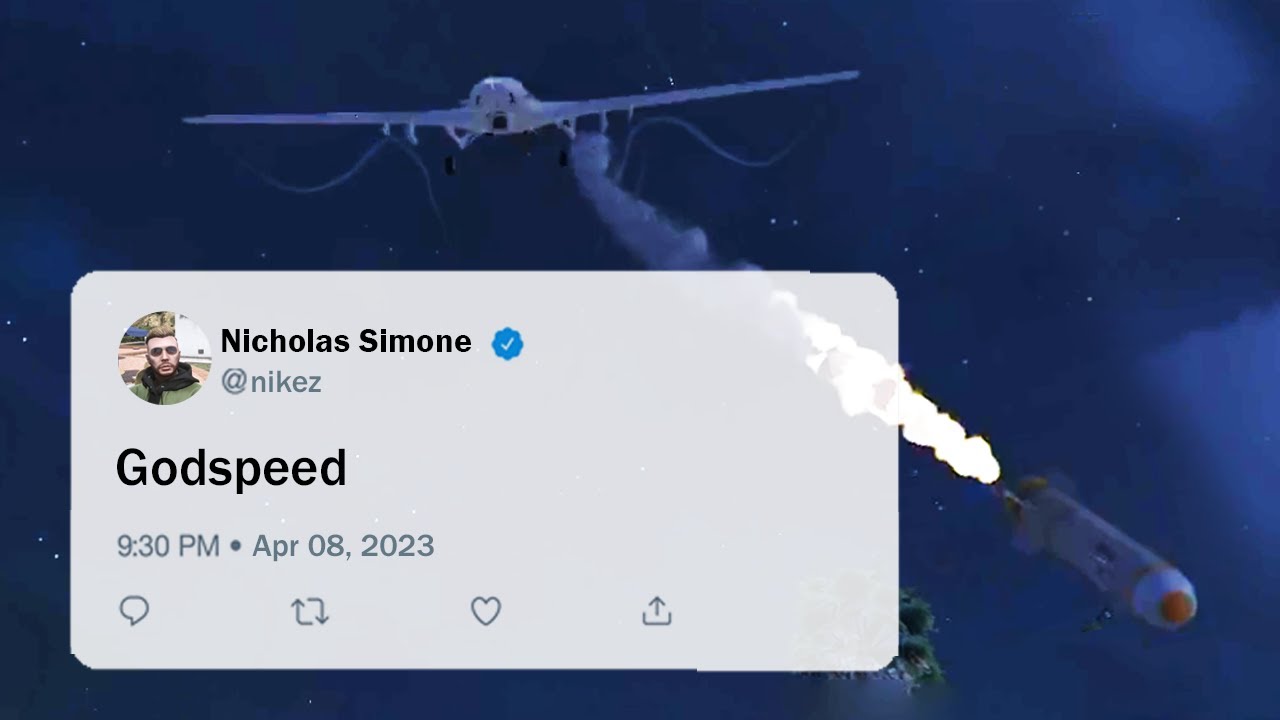This screenshot has height=720, width=1280.
Task: Open the share upload icon
Action: pos(657,610)
